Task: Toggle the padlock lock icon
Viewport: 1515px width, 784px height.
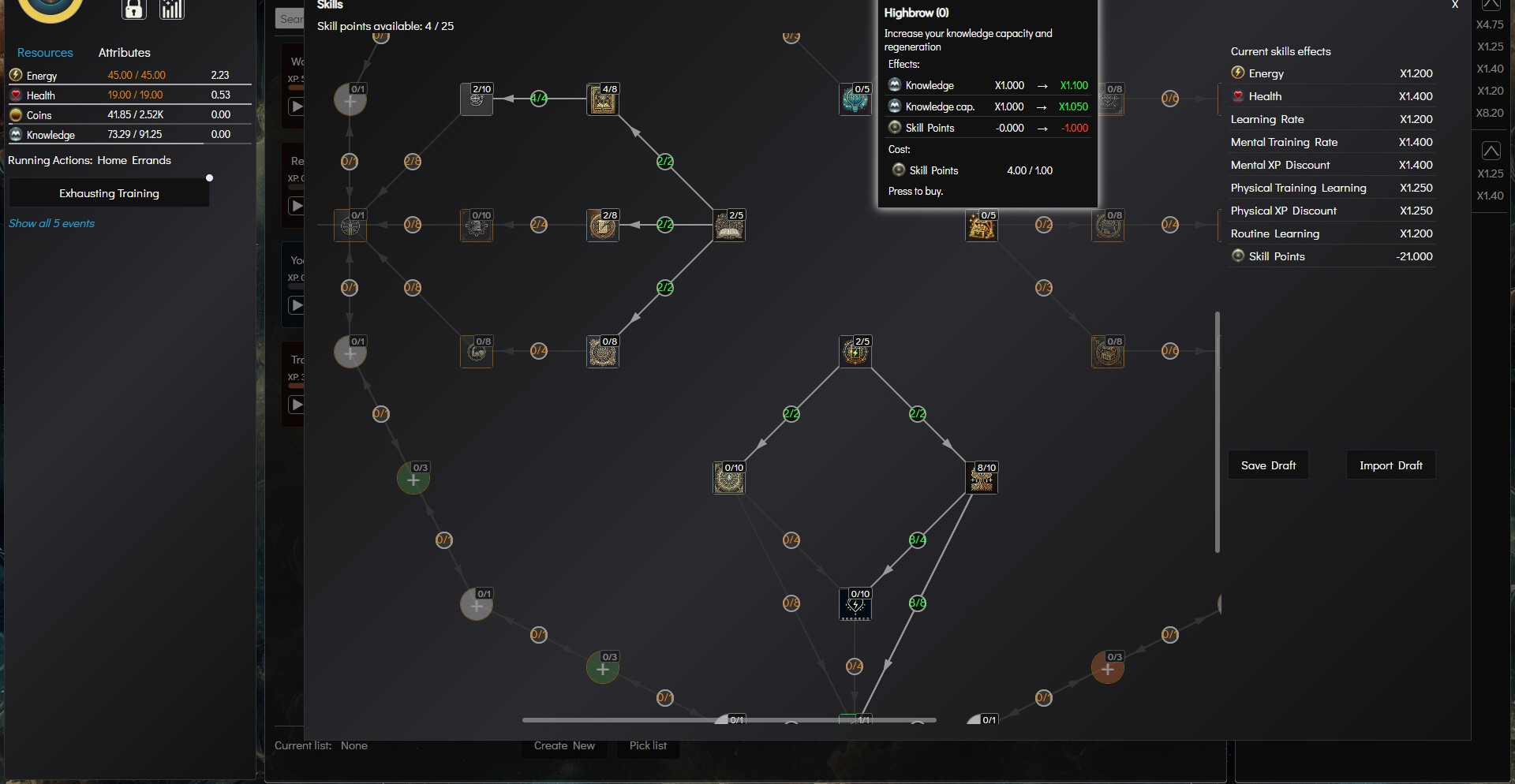Action: pyautogui.click(x=134, y=9)
